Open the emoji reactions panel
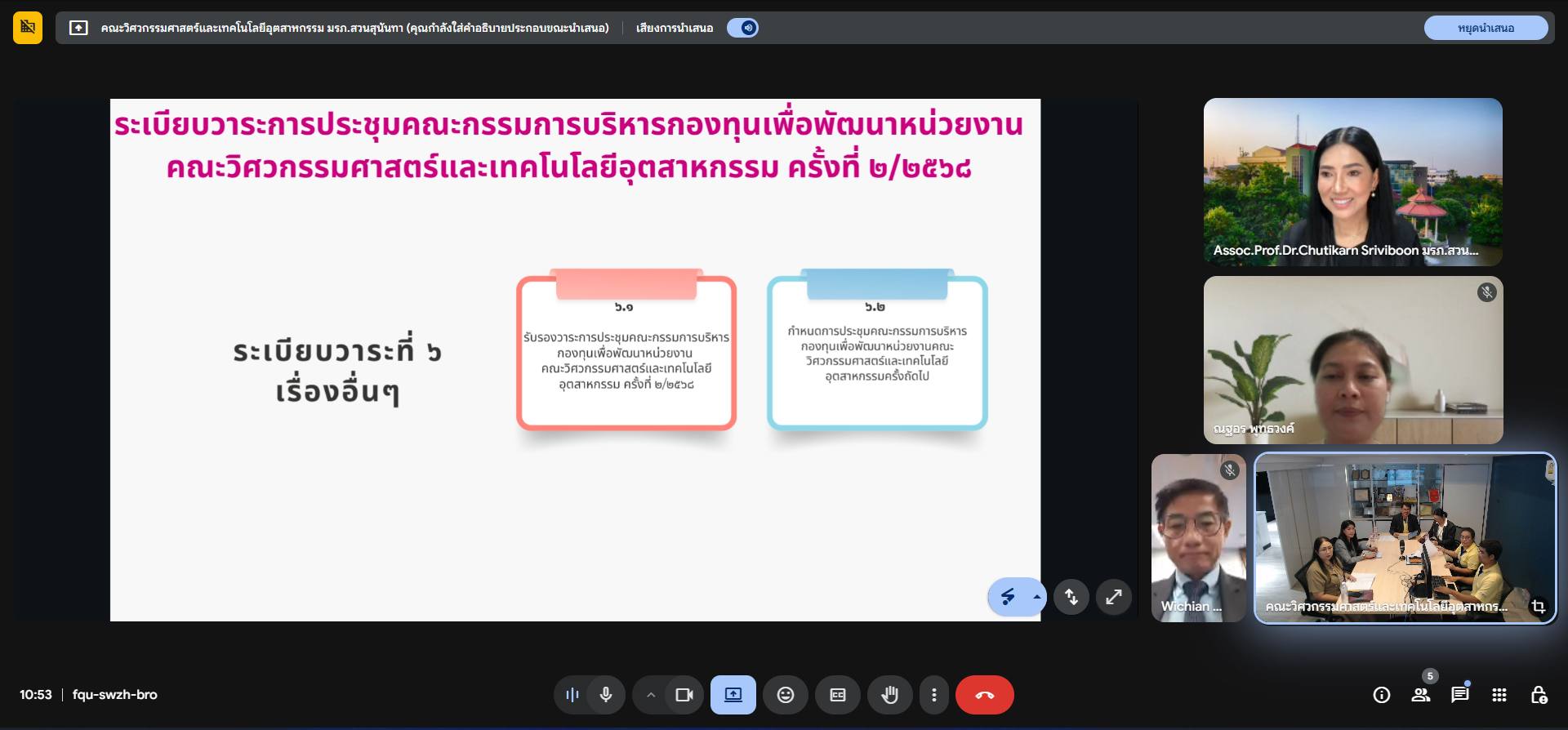 (x=785, y=695)
